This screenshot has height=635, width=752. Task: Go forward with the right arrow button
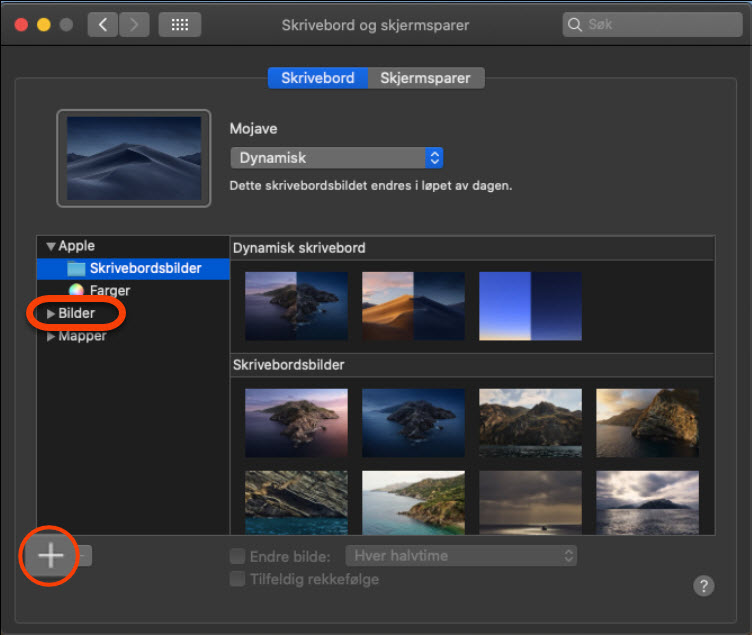134,25
